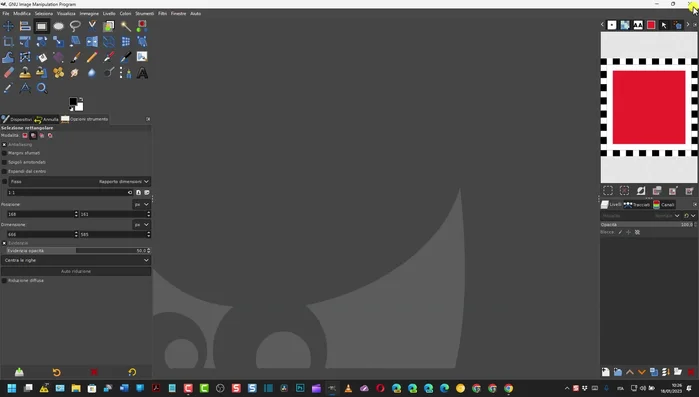The image size is (699, 397).
Task: Open the Rapporto dimensioni dropdown
Action: click(x=79, y=181)
